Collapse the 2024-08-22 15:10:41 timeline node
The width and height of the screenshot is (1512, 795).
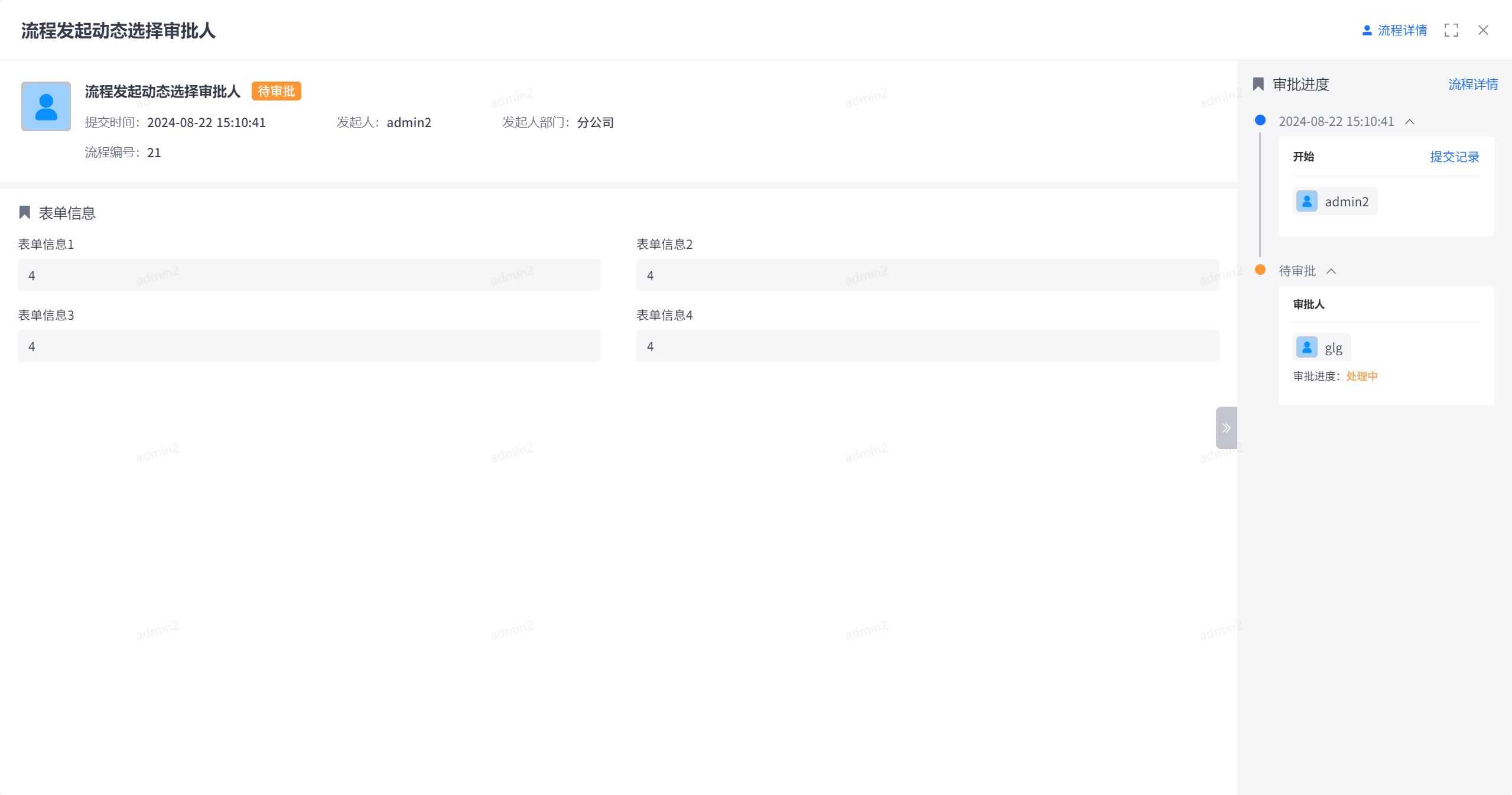1410,122
